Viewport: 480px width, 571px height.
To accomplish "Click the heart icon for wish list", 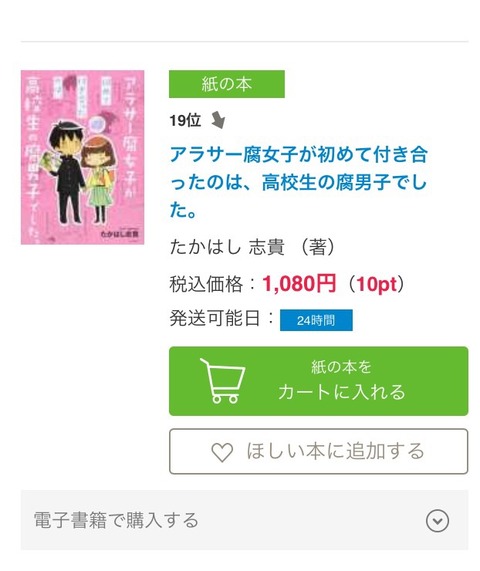I will coord(222,452).
